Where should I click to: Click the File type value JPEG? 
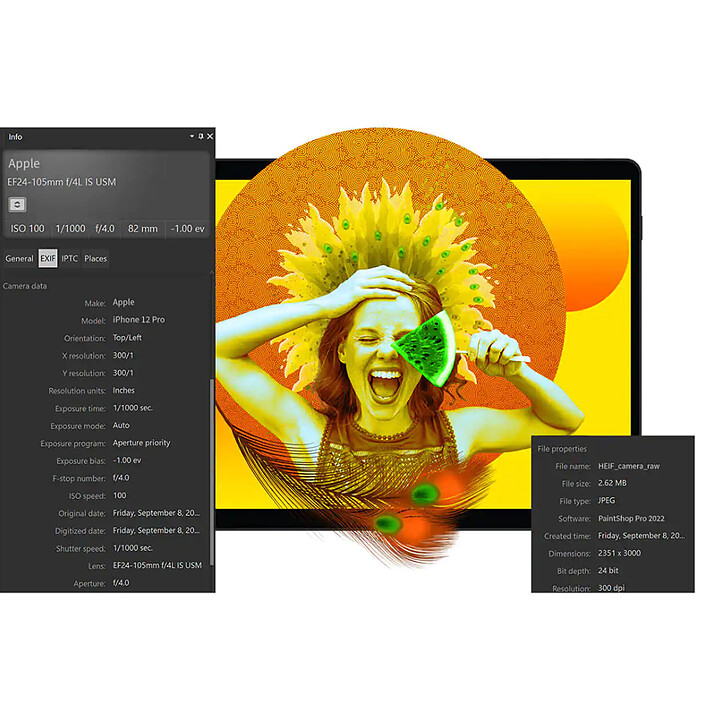(607, 501)
